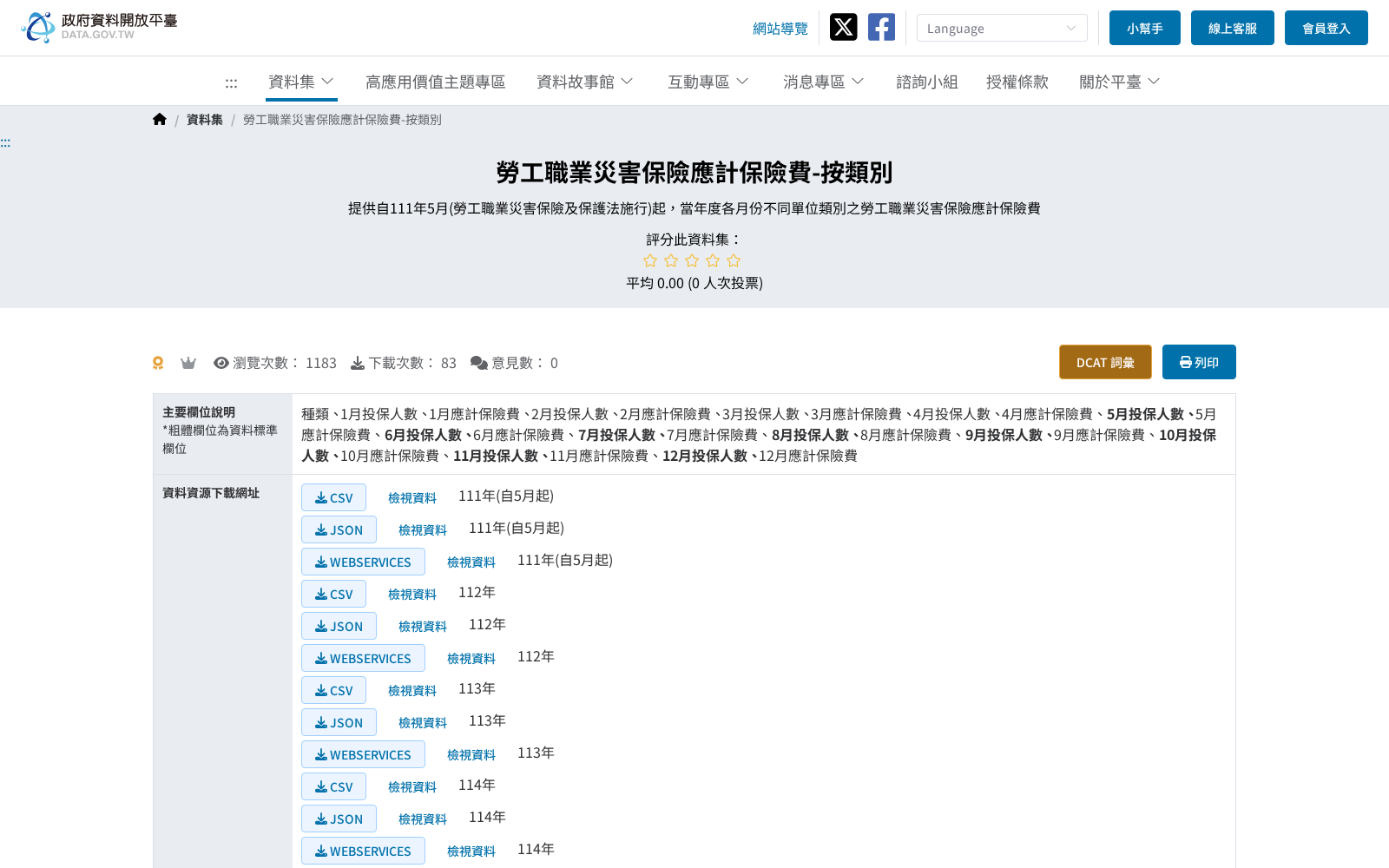Click the ::: accesskey marker at left edge
Viewport: 1389px width, 868px height.
(5, 142)
